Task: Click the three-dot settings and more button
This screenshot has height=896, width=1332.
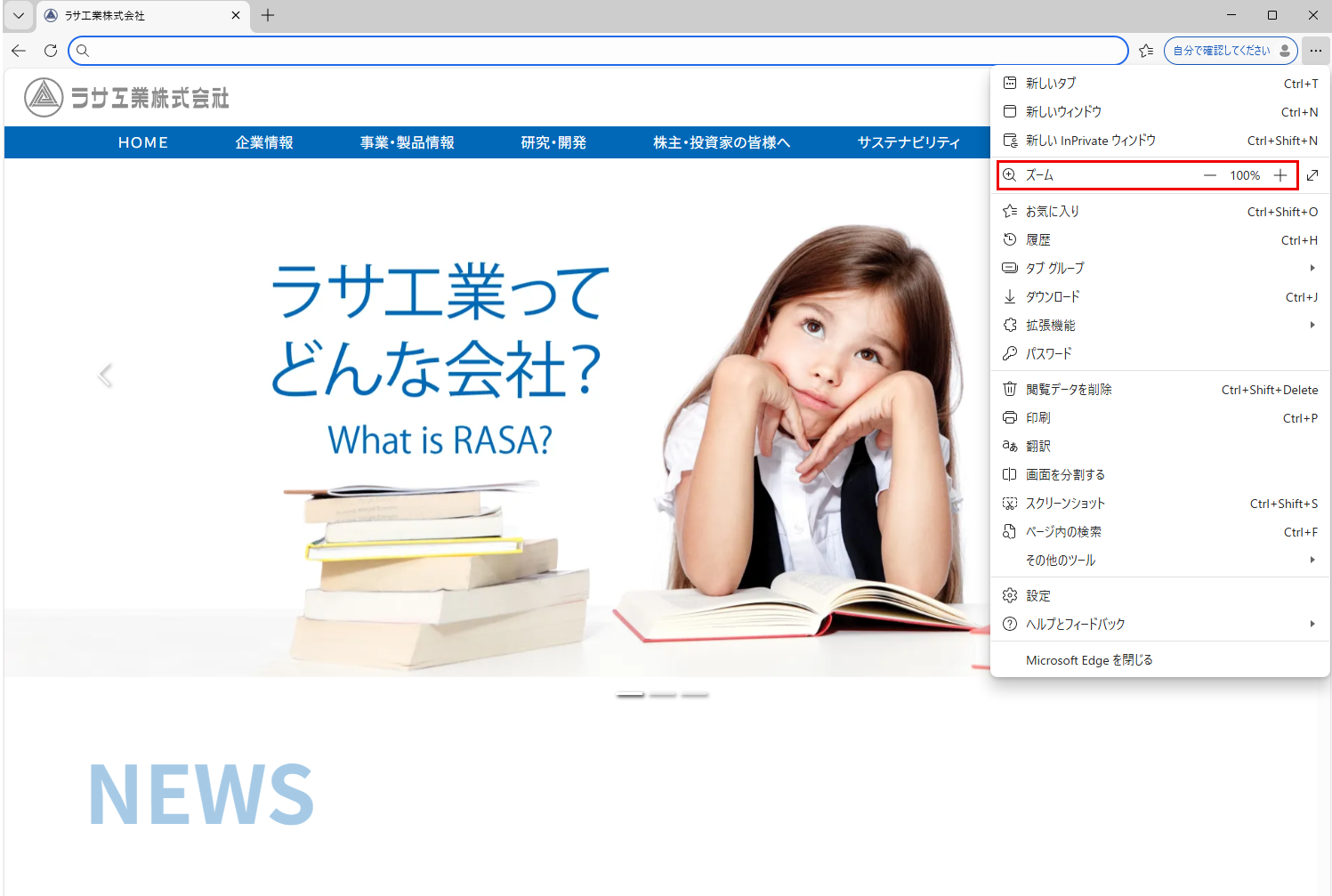Action: pyautogui.click(x=1315, y=51)
